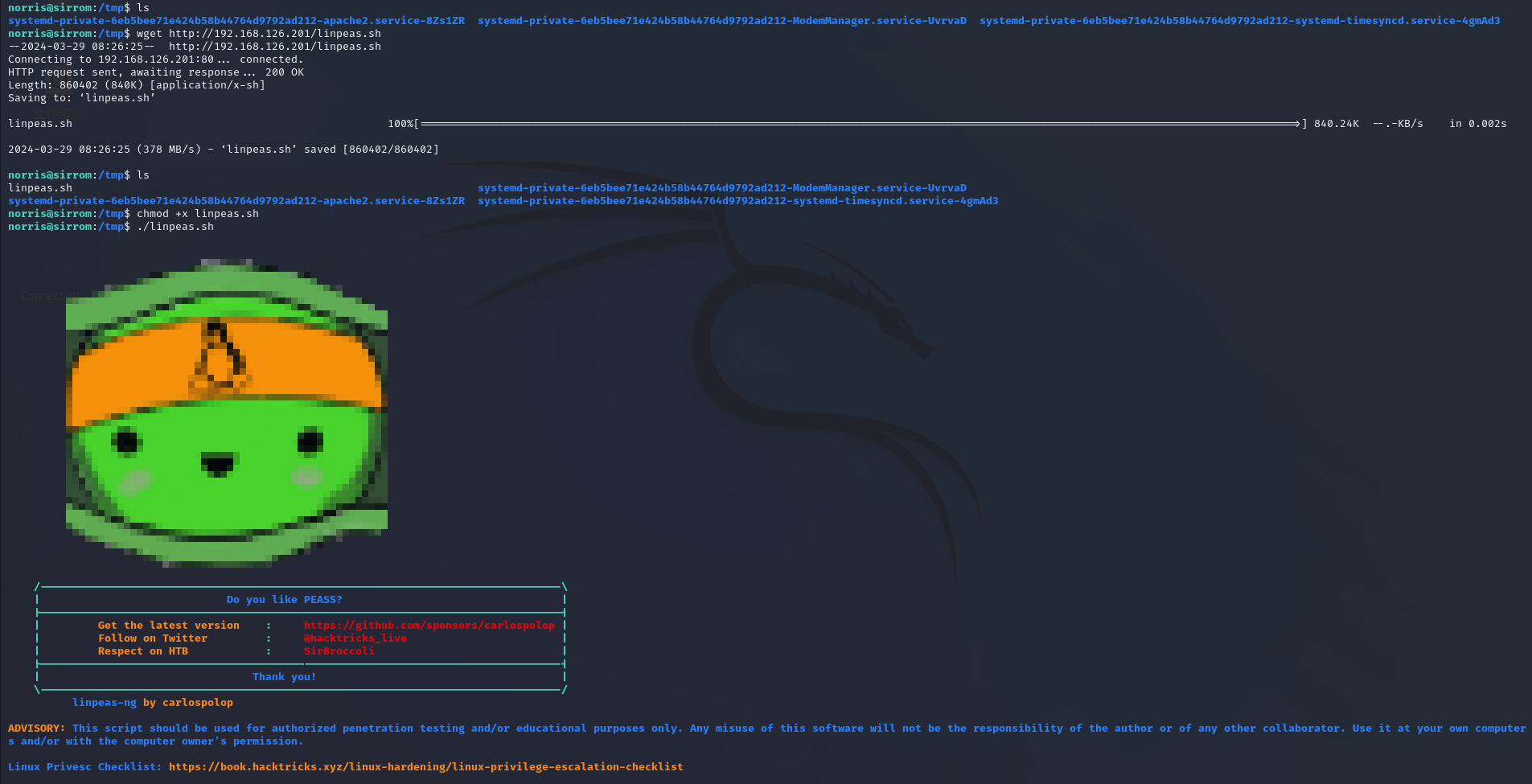The height and width of the screenshot is (784, 1532).
Task: Click the apache2.service directory in the second ls output
Action: pos(236,201)
